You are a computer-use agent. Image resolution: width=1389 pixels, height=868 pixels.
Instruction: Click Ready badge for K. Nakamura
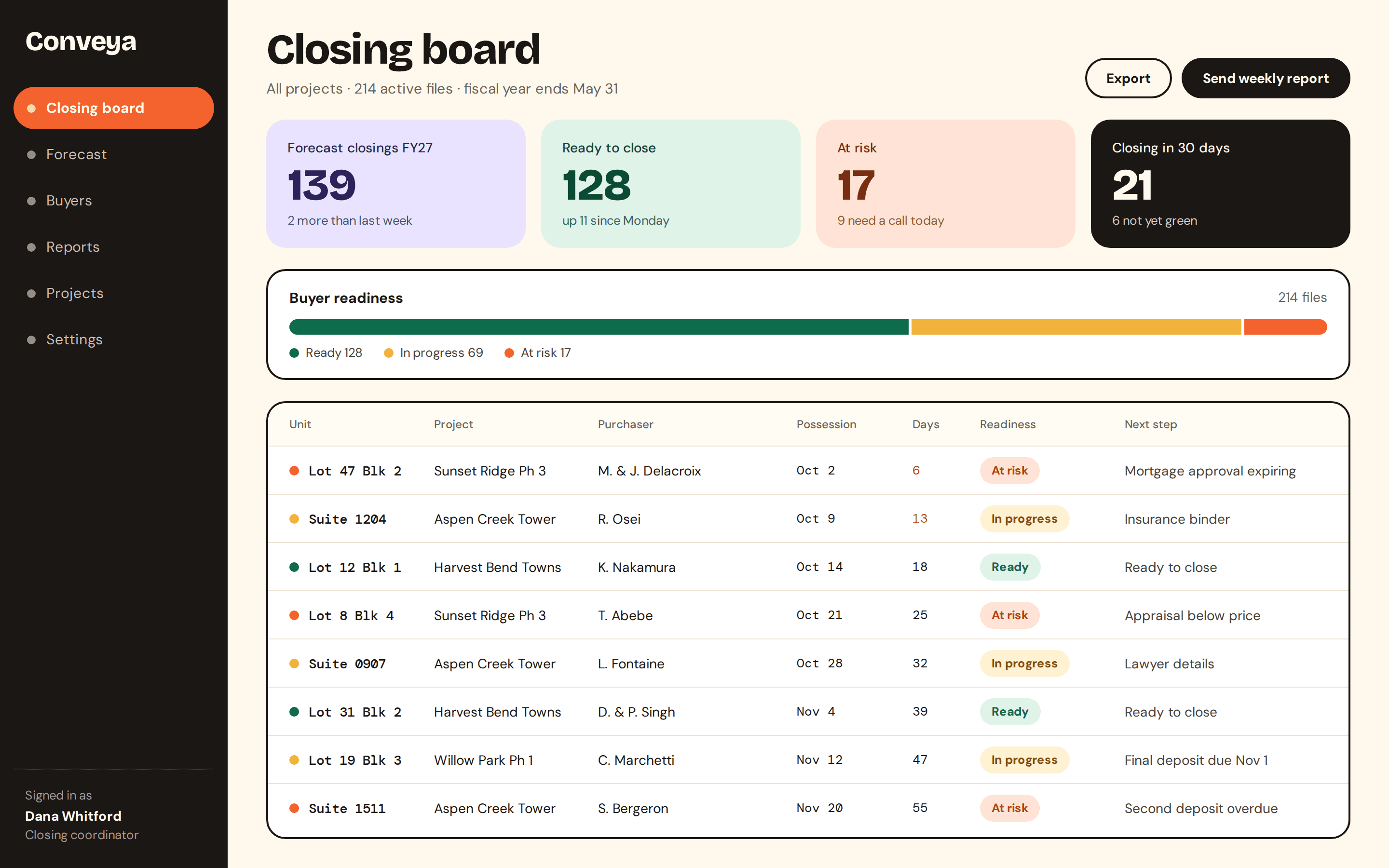[x=1010, y=567]
